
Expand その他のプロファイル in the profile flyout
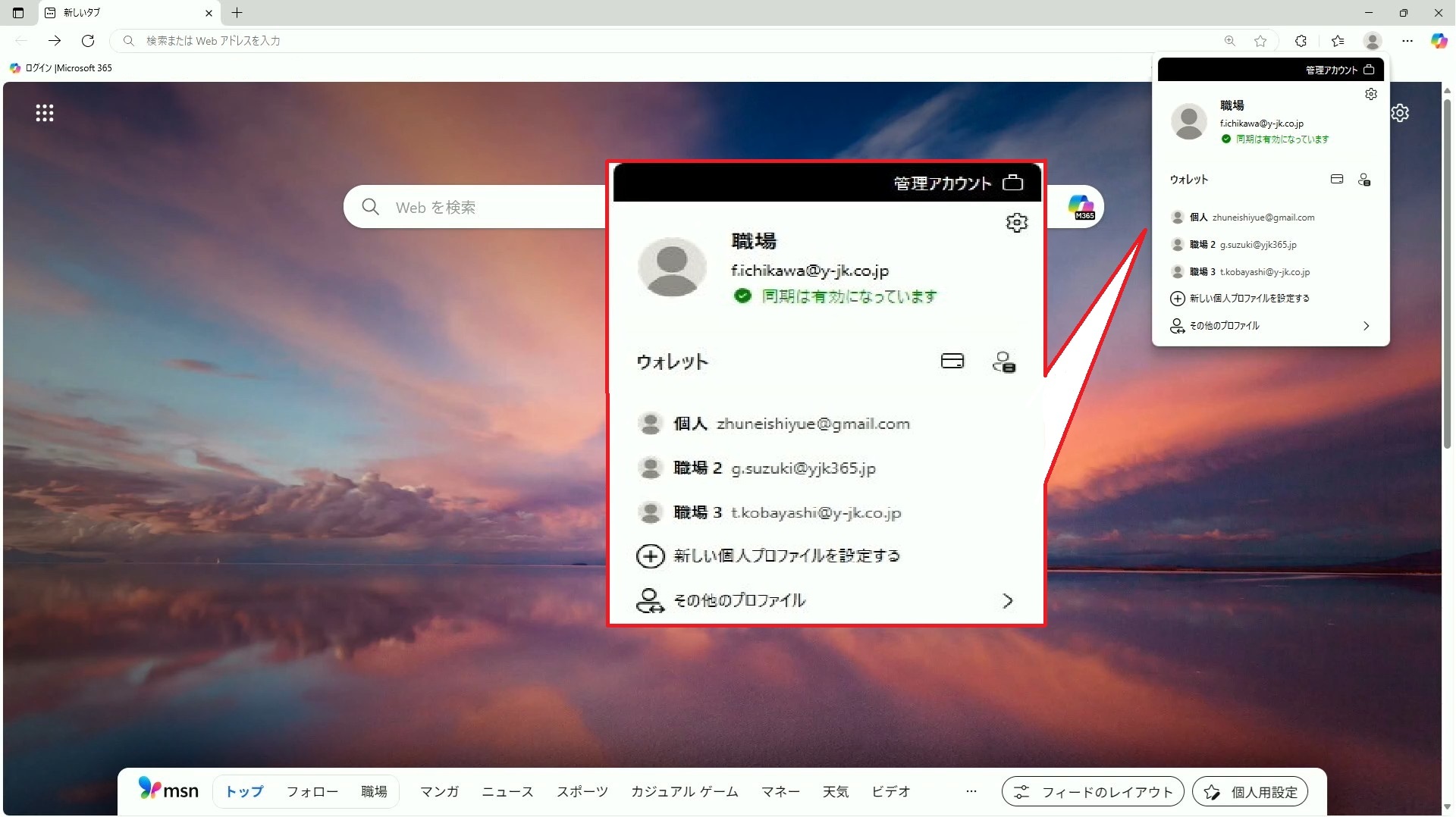tap(1270, 326)
